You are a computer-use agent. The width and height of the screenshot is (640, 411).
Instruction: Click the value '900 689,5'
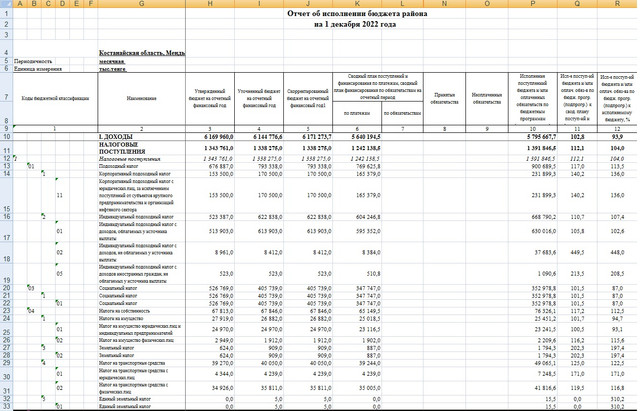[x=543, y=167]
